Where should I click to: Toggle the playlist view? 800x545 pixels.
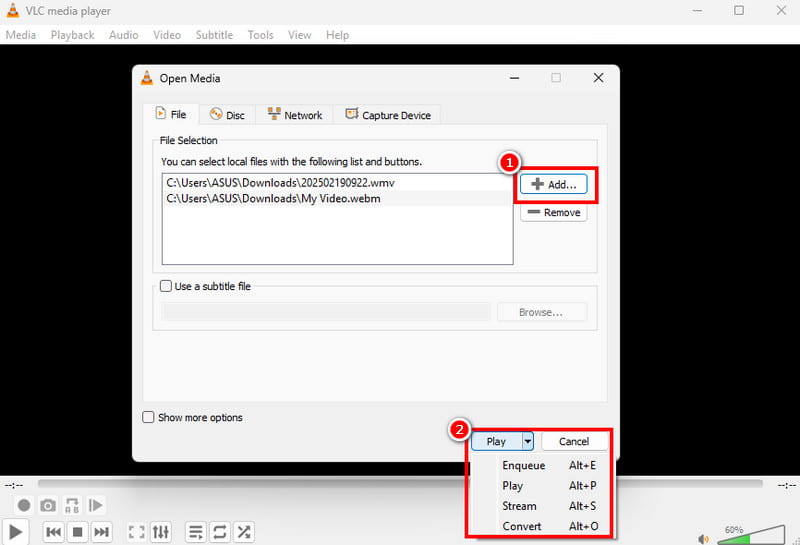(196, 532)
